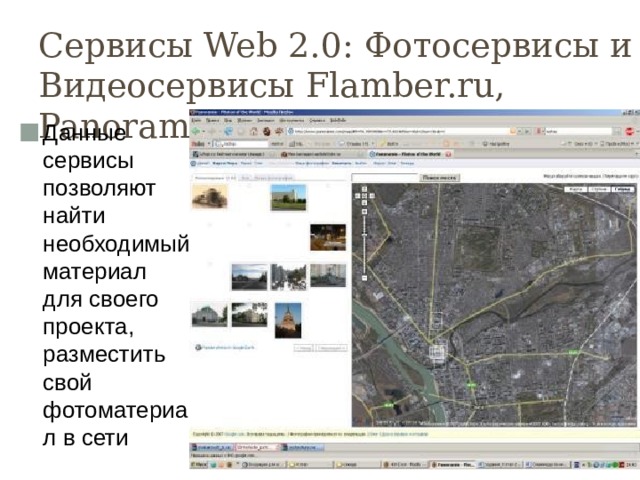Switch map to Спутник view
The width and height of the screenshot is (640, 480).
(x=599, y=189)
